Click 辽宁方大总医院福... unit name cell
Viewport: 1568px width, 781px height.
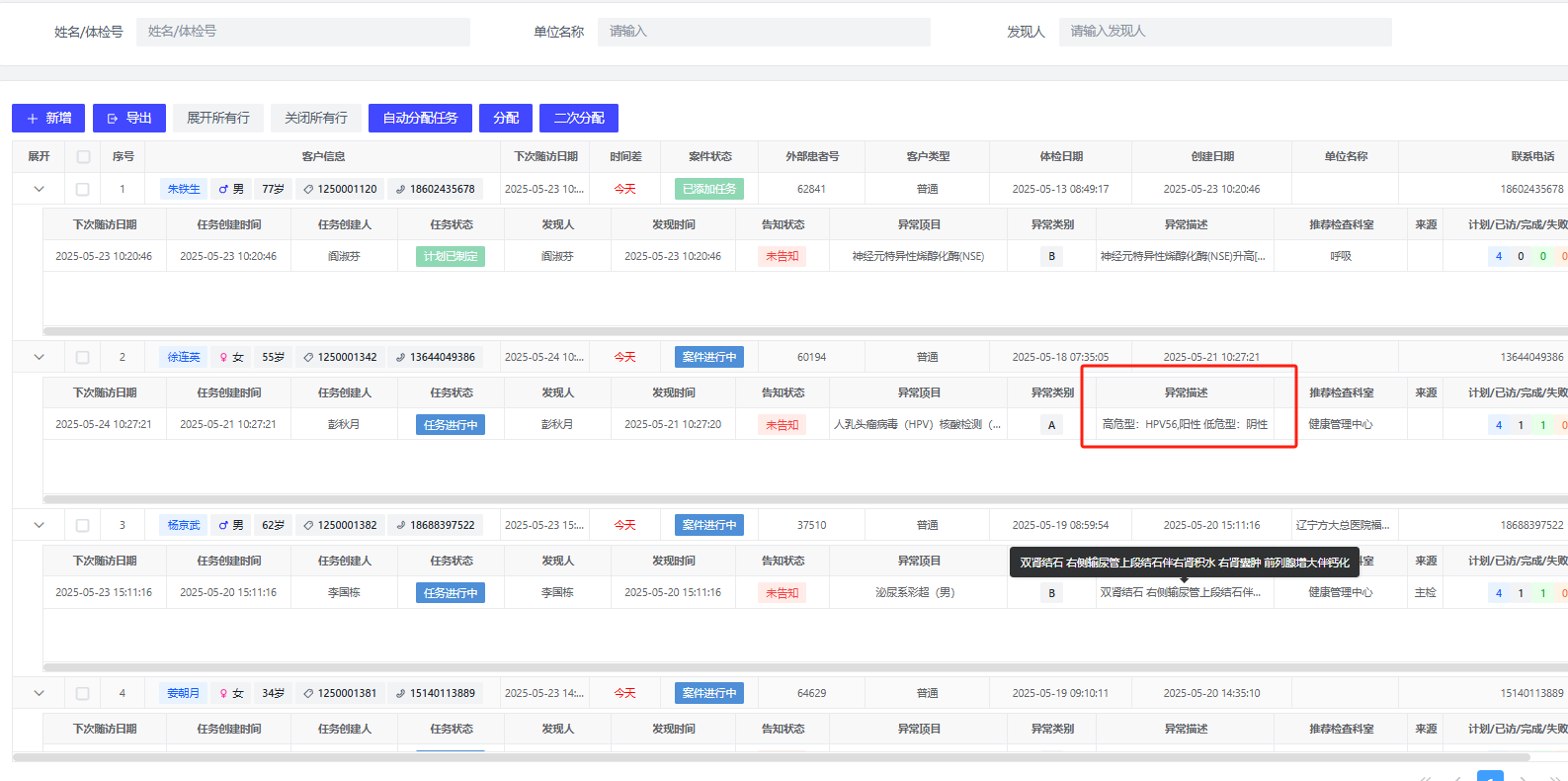point(1344,525)
